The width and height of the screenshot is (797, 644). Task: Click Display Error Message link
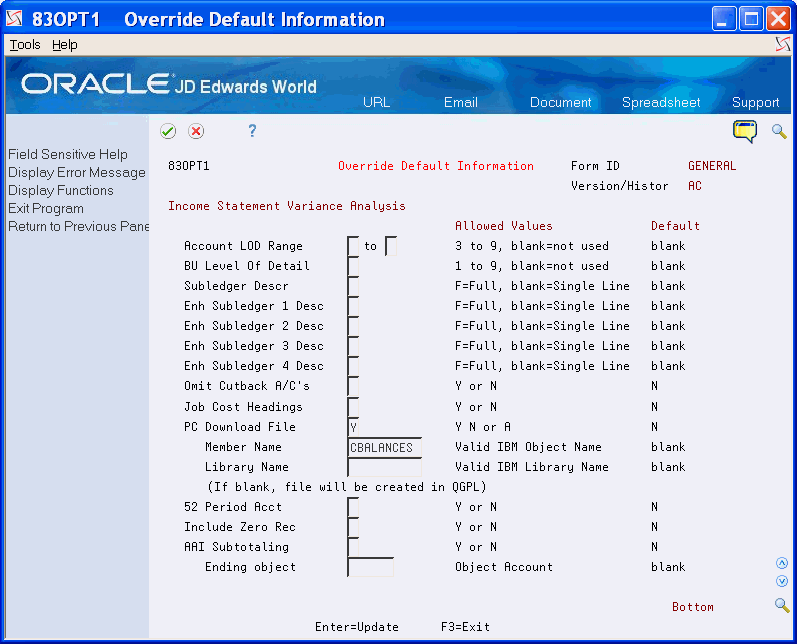point(77,172)
